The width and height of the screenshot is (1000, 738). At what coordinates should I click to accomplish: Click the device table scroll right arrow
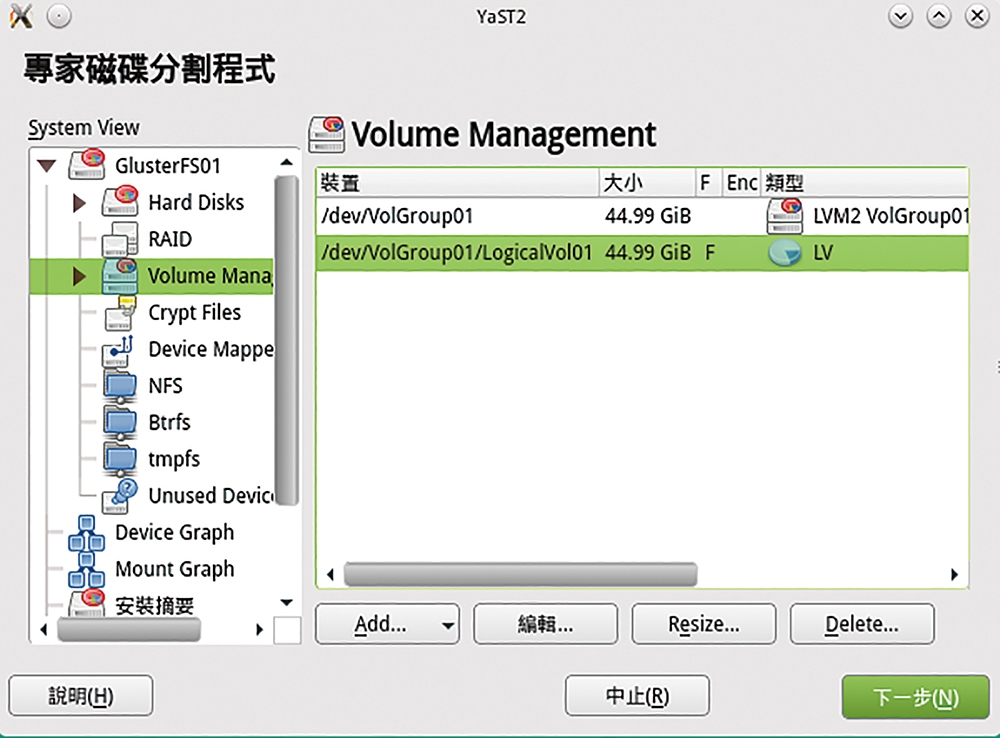(954, 574)
